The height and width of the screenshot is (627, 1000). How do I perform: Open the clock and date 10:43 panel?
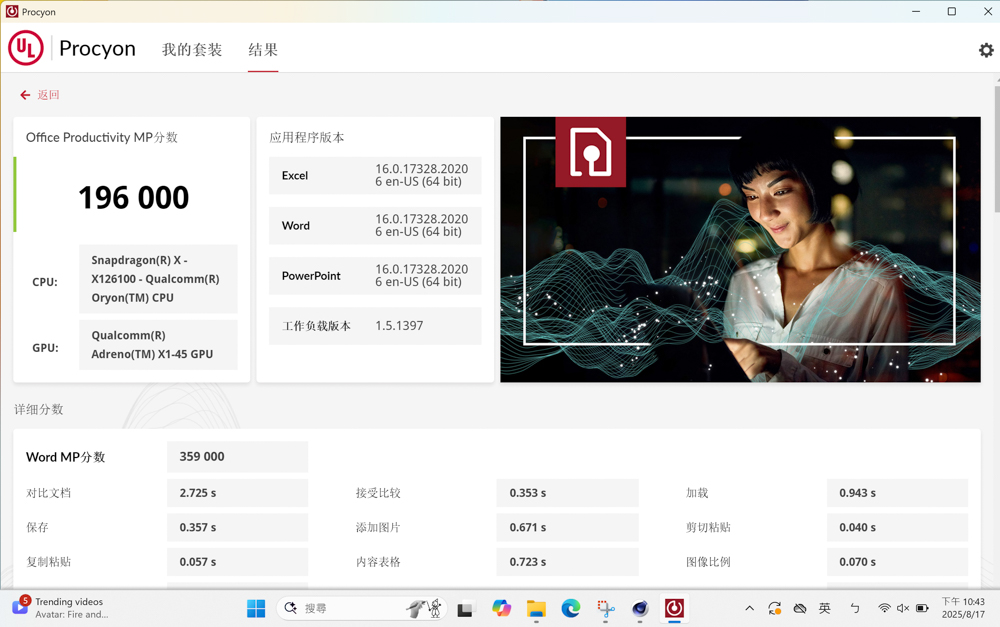pos(963,608)
